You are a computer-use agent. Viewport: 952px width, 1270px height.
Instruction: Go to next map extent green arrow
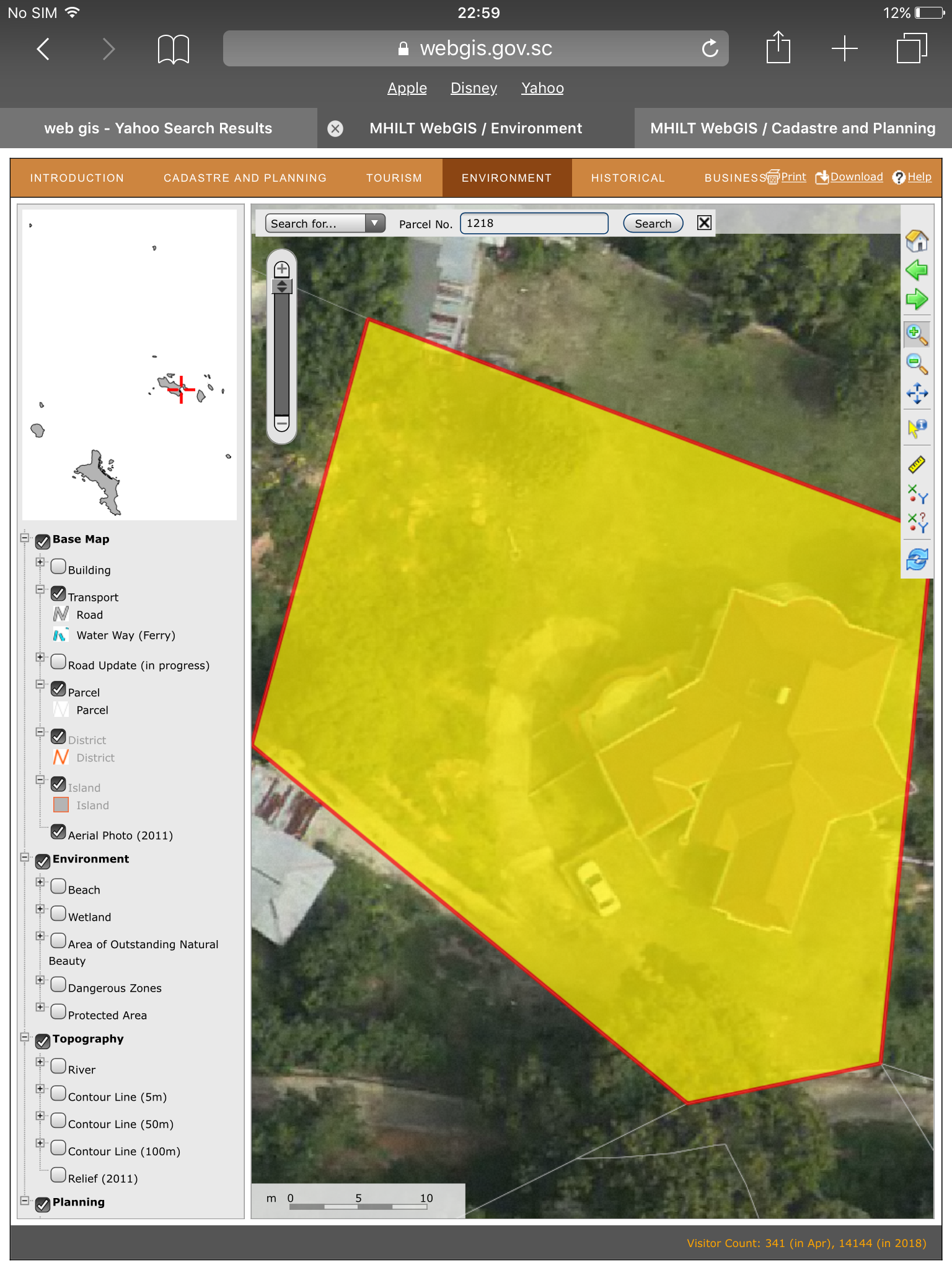tap(917, 300)
